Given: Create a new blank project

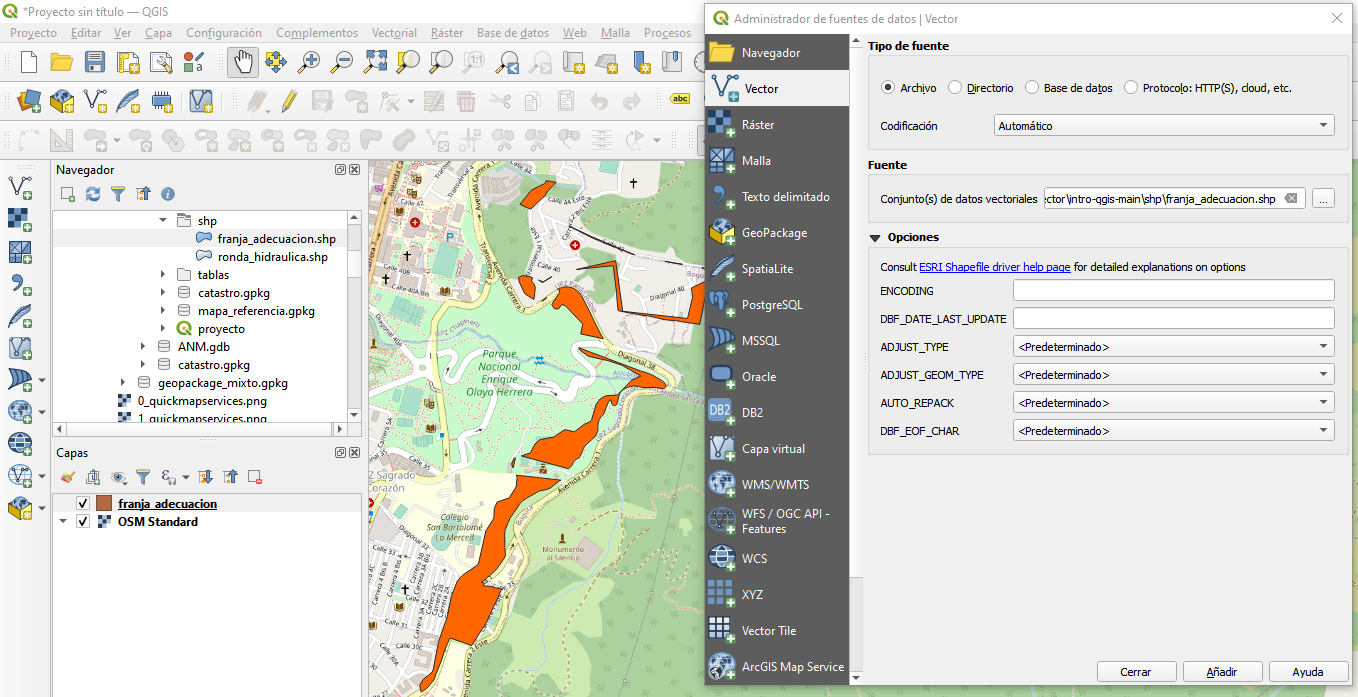Looking at the screenshot, I should tap(29, 62).
